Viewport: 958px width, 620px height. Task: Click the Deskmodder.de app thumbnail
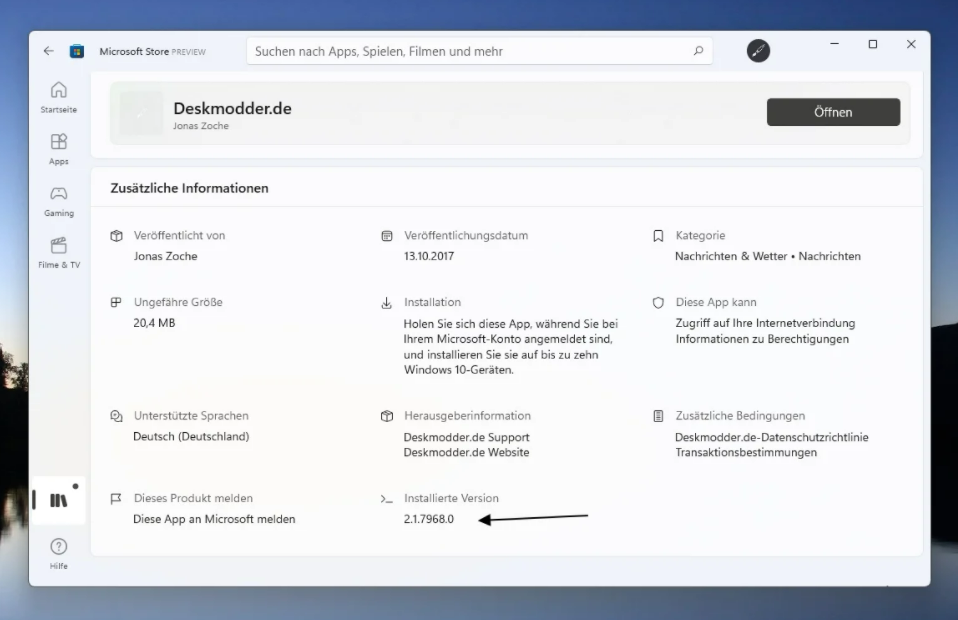141,114
